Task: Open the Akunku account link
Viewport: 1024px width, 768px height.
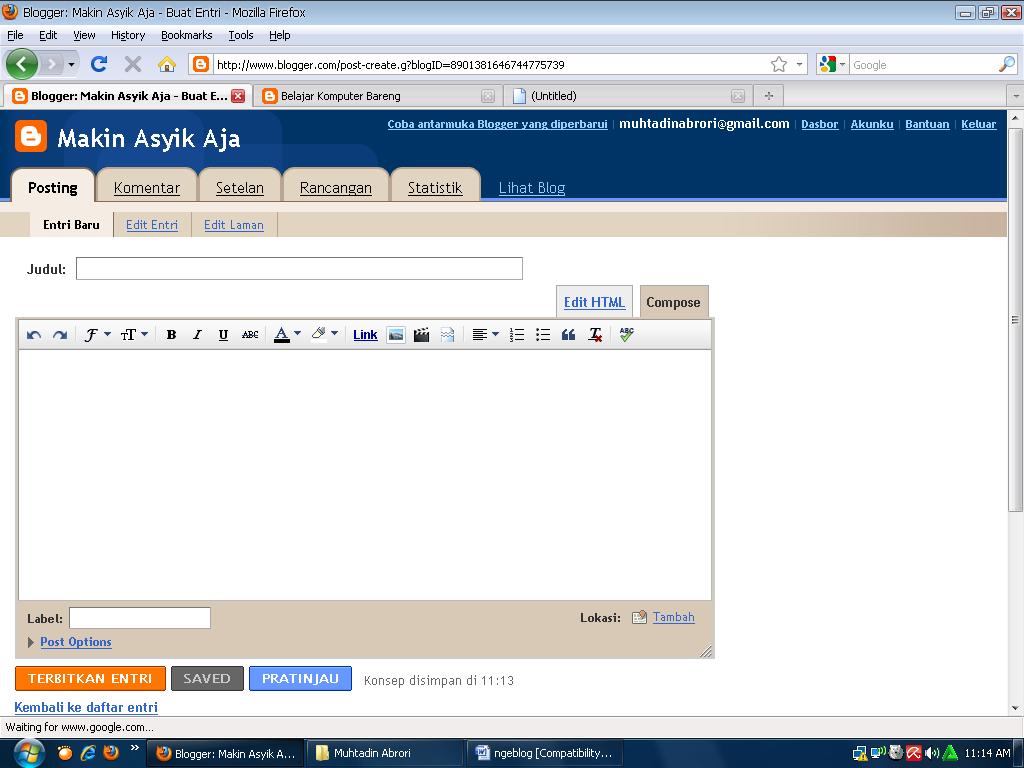Action: click(872, 124)
